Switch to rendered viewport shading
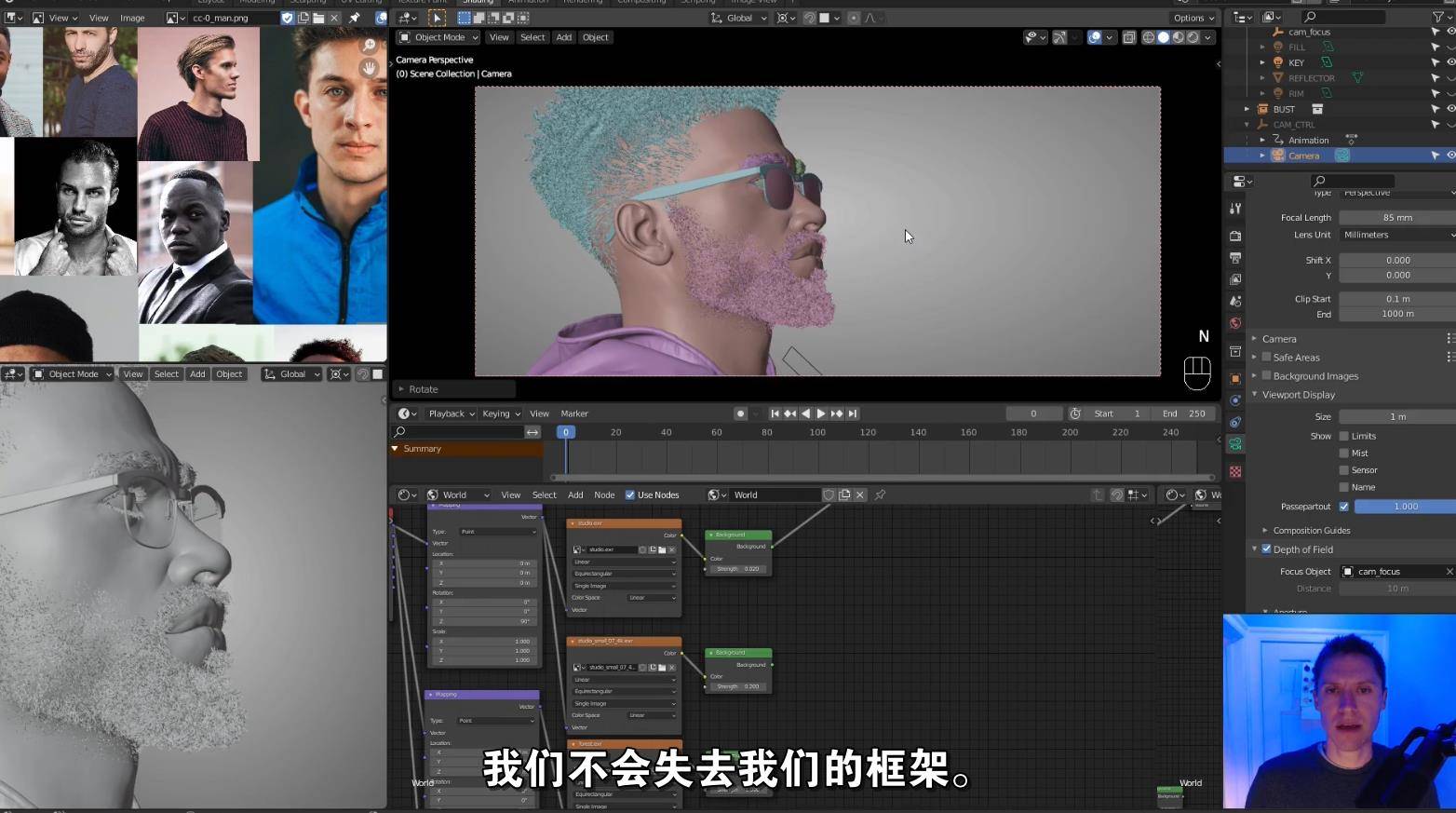Viewport: 1456px width, 813px height. pos(1193,37)
